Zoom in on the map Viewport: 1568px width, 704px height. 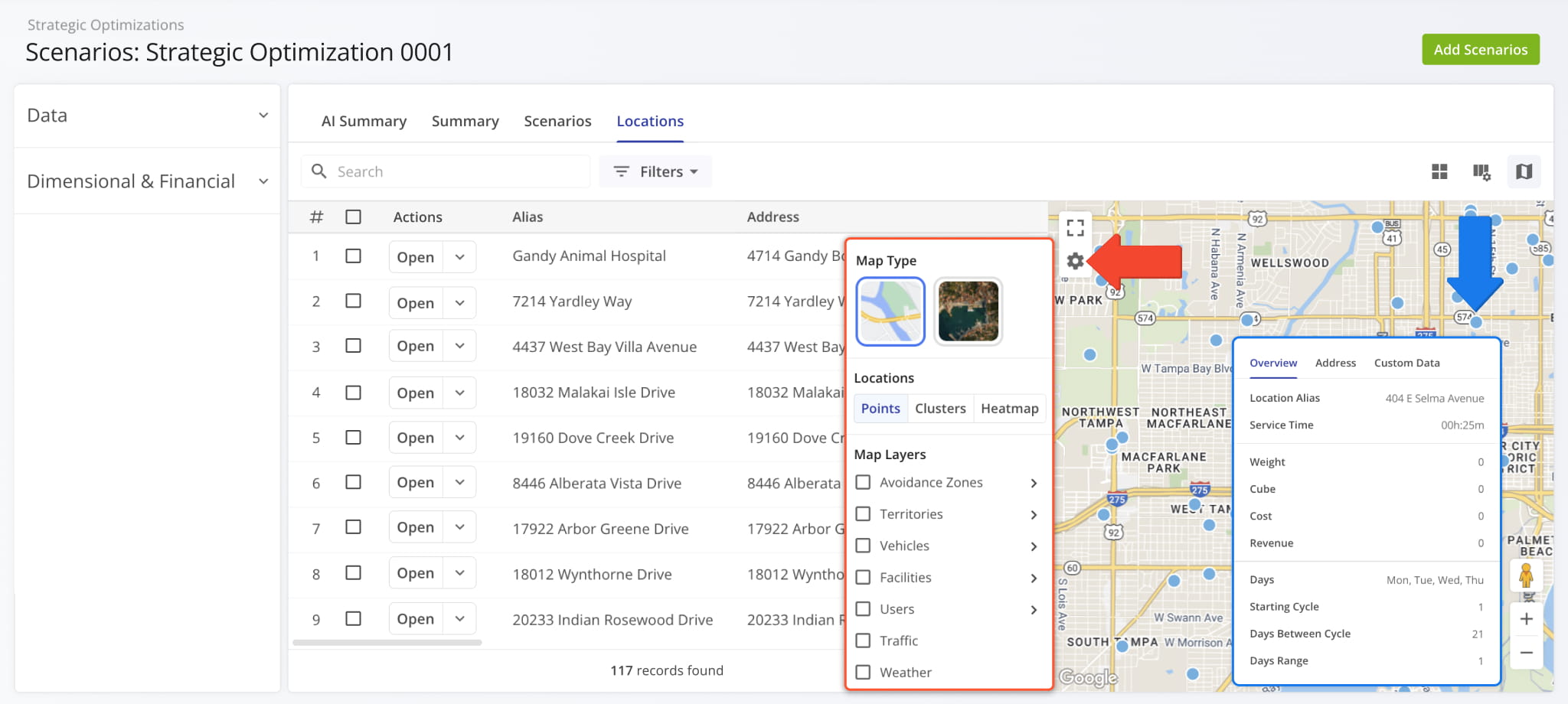1526,619
